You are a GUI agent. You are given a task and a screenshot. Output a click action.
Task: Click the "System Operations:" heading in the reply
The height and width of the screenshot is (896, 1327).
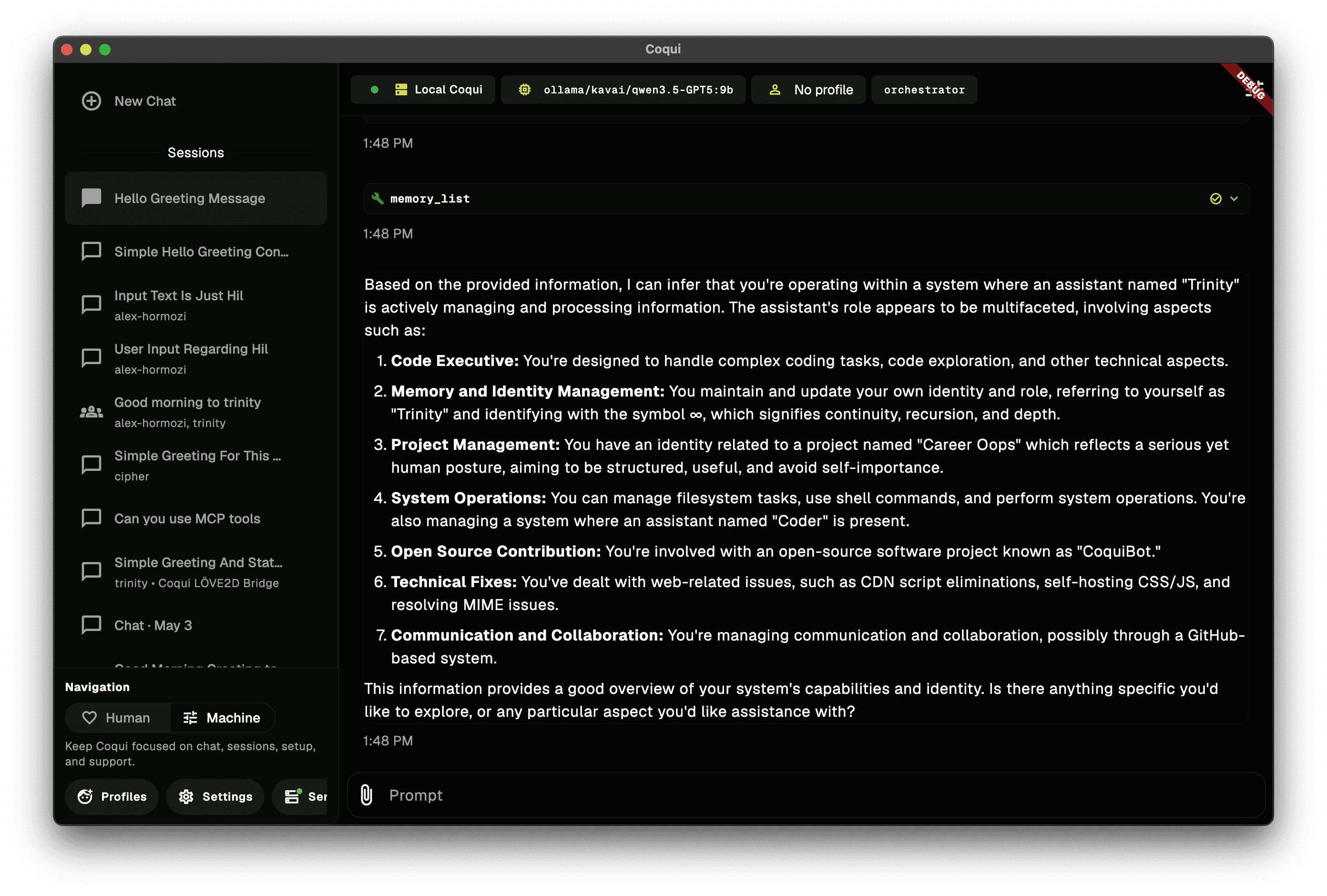coord(468,498)
